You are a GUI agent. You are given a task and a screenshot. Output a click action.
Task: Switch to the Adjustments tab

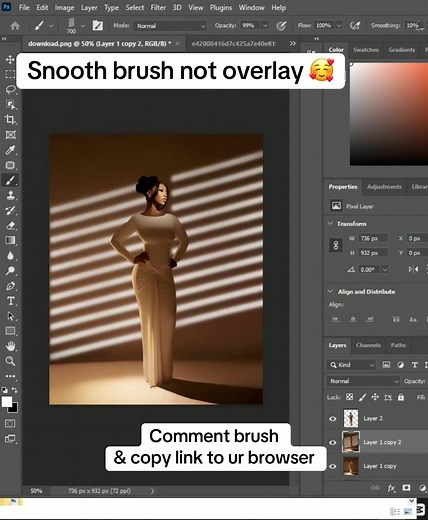(x=384, y=187)
